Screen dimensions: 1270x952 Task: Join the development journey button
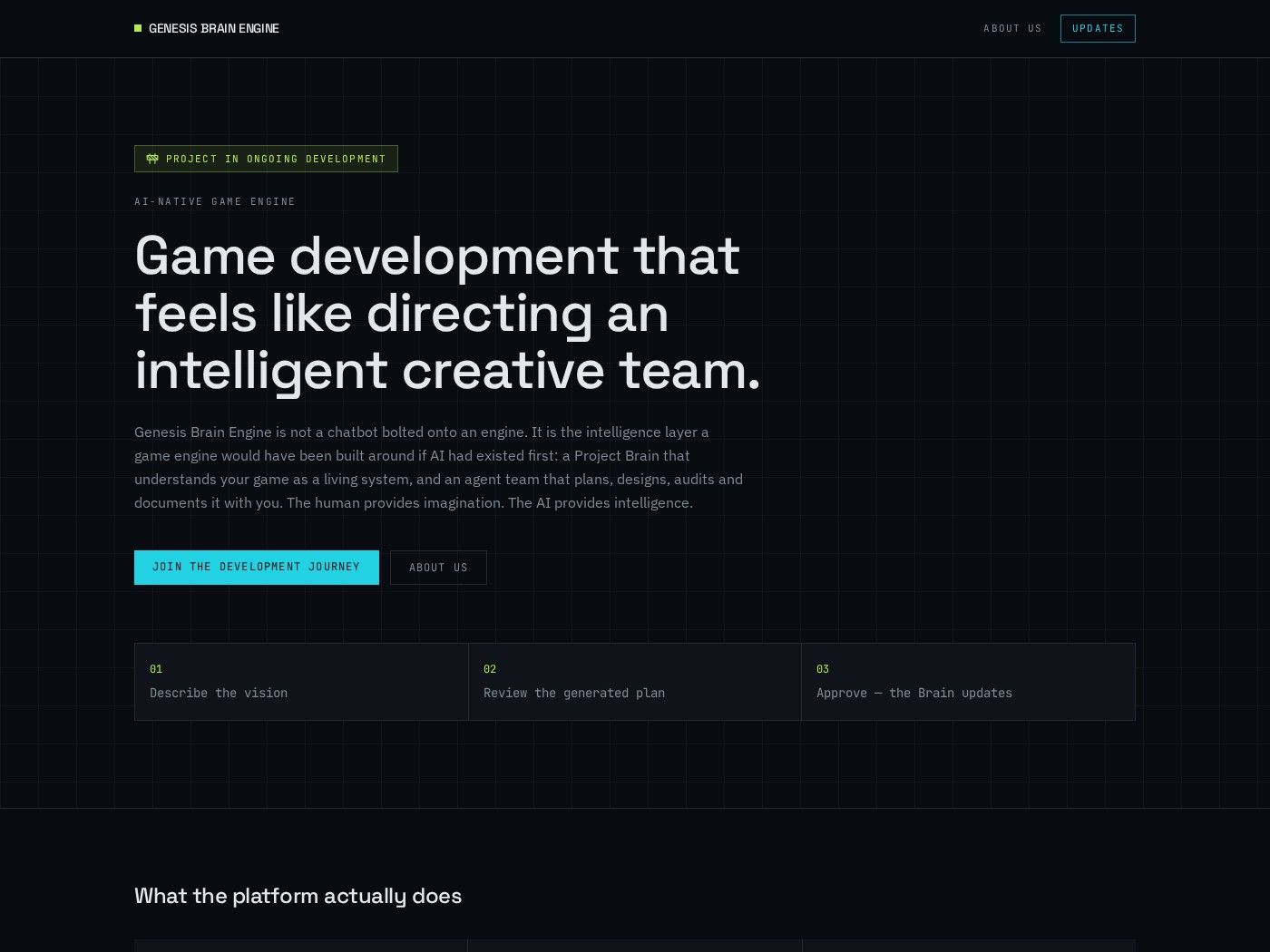[257, 568]
